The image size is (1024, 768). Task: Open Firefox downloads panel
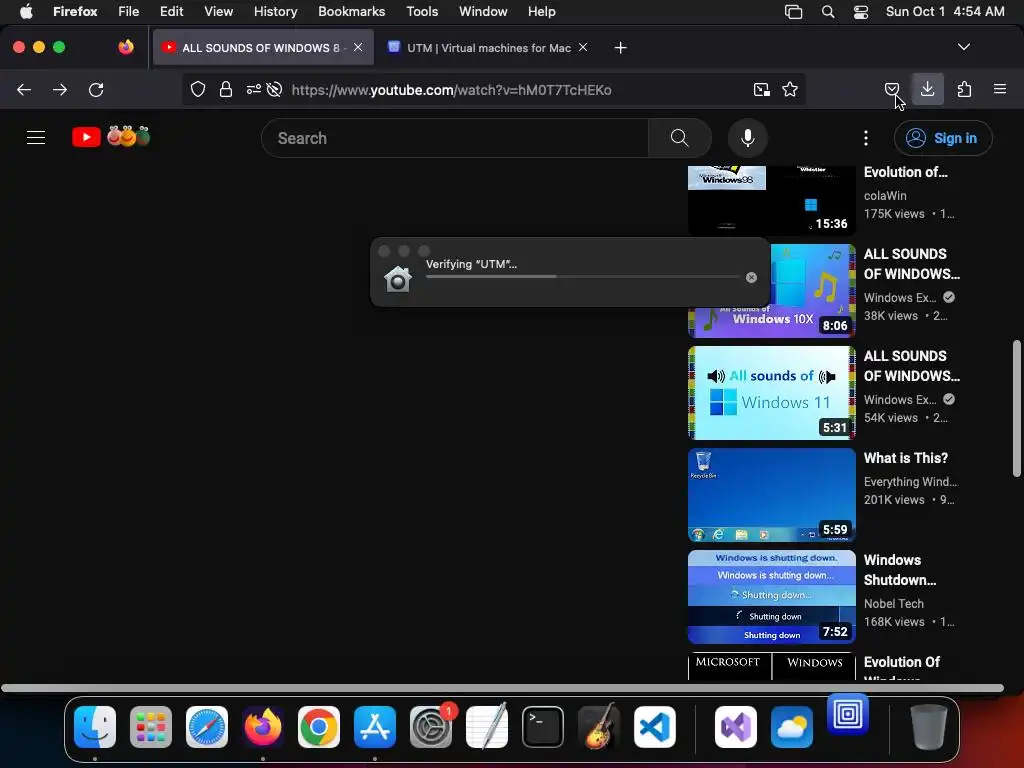[927, 89]
